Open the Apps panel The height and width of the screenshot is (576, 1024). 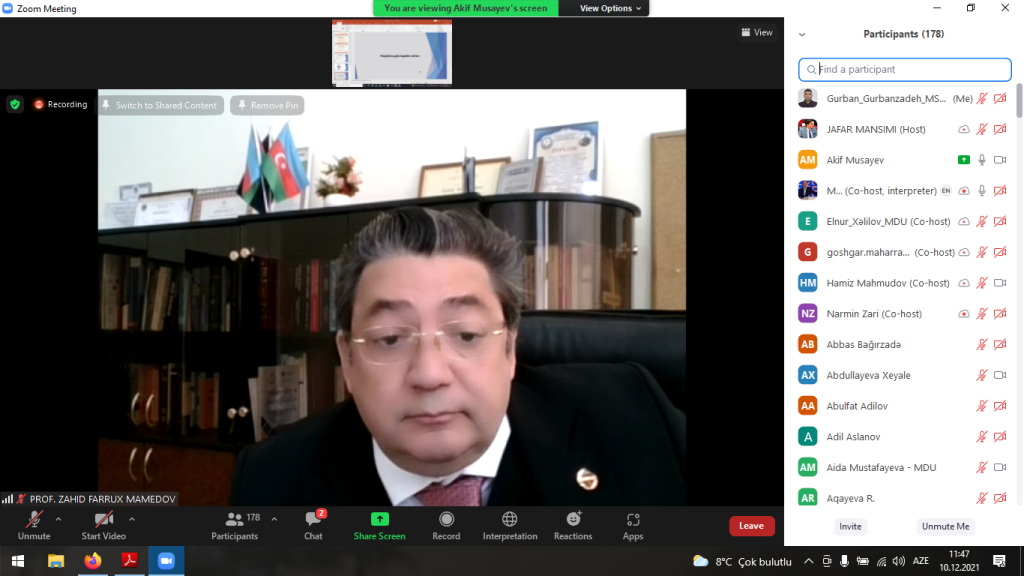633,526
